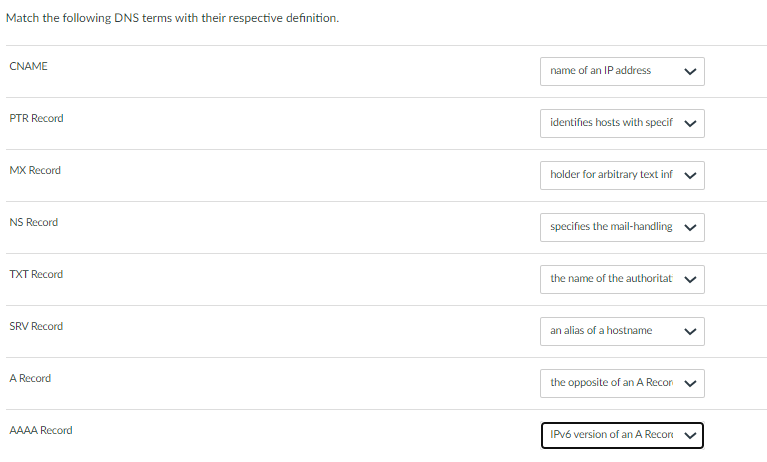Screen dimensions: 767x462
Task: Select the MX Record term text
Action: point(35,170)
